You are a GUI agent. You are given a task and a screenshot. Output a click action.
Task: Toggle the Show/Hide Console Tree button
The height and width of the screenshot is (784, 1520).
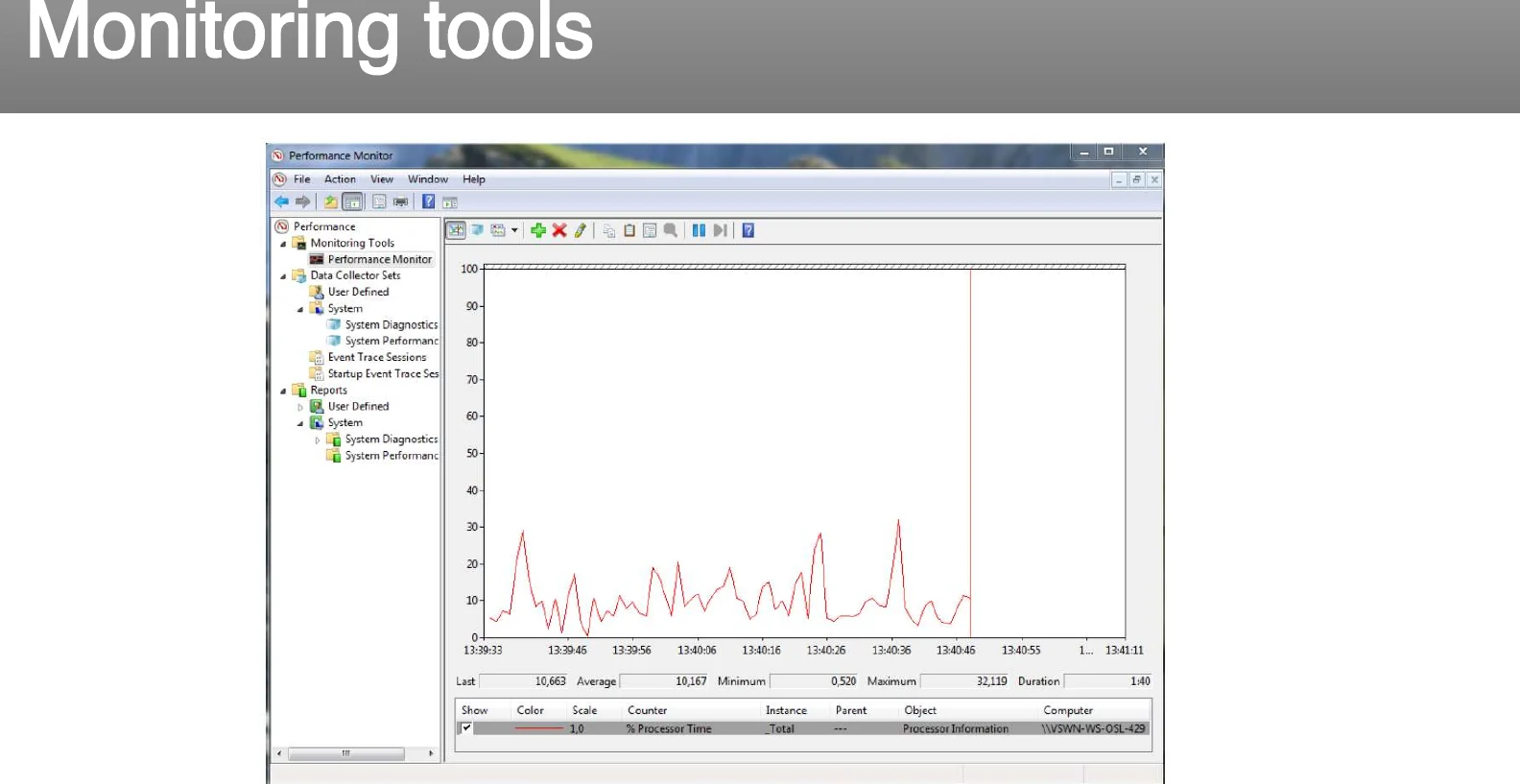pos(352,202)
